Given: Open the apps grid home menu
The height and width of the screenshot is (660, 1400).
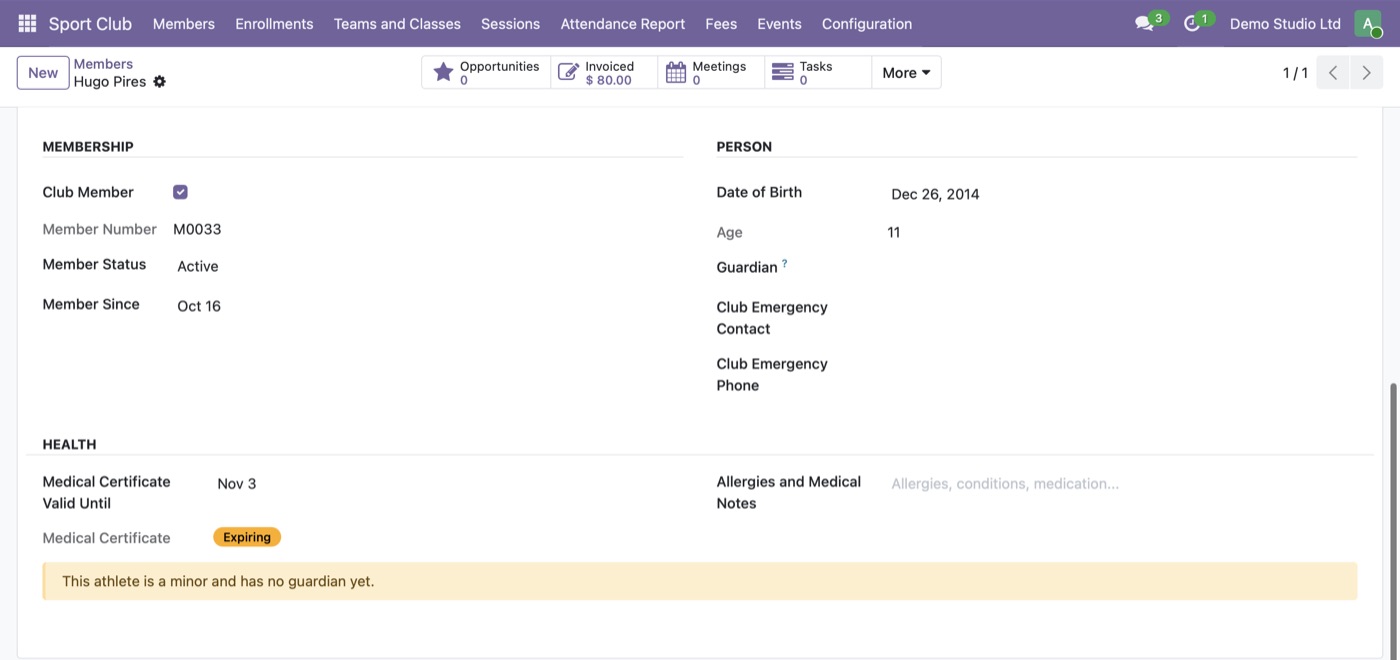Looking at the screenshot, I should 27,23.
